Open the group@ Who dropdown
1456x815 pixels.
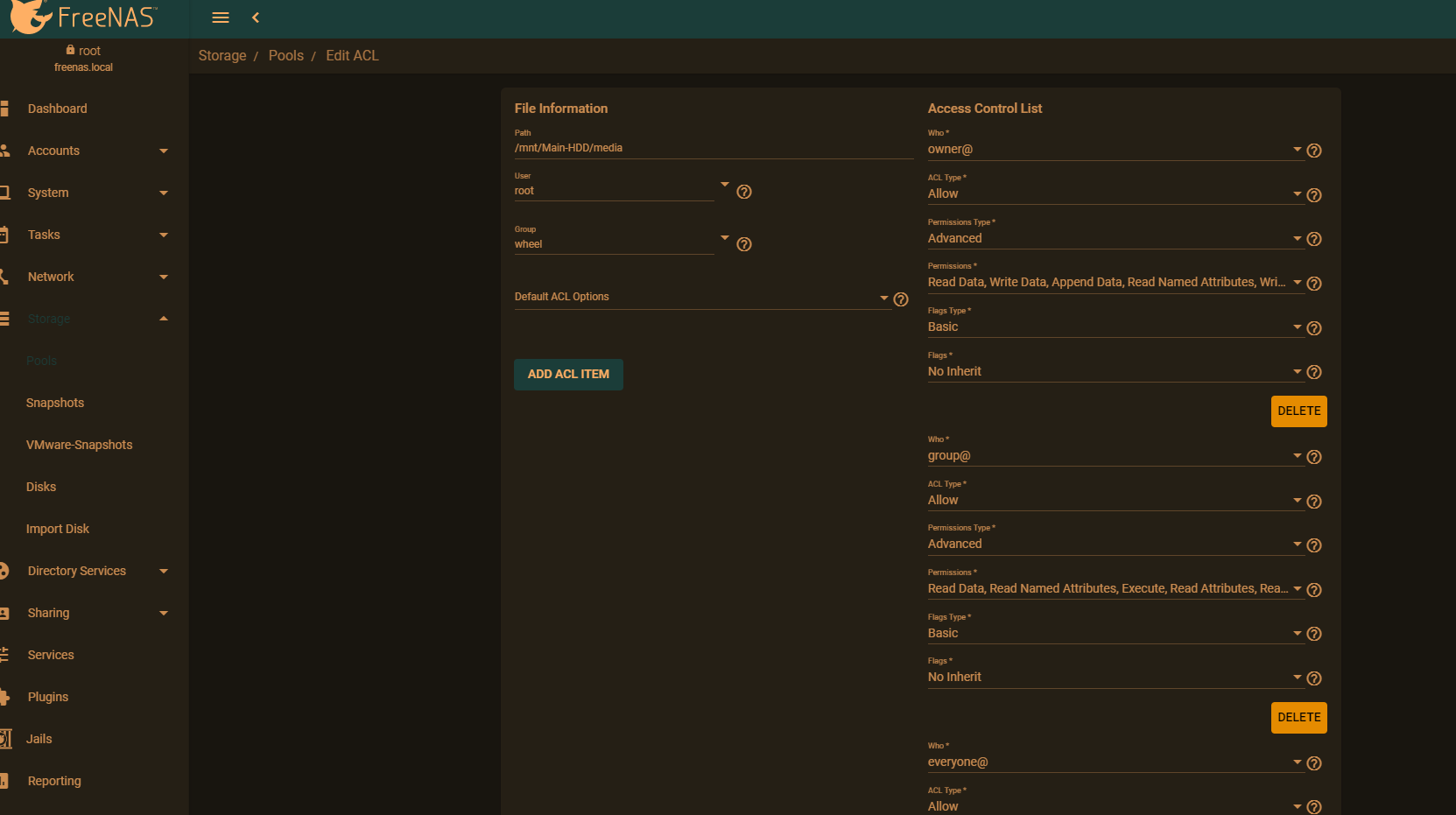coord(1115,456)
